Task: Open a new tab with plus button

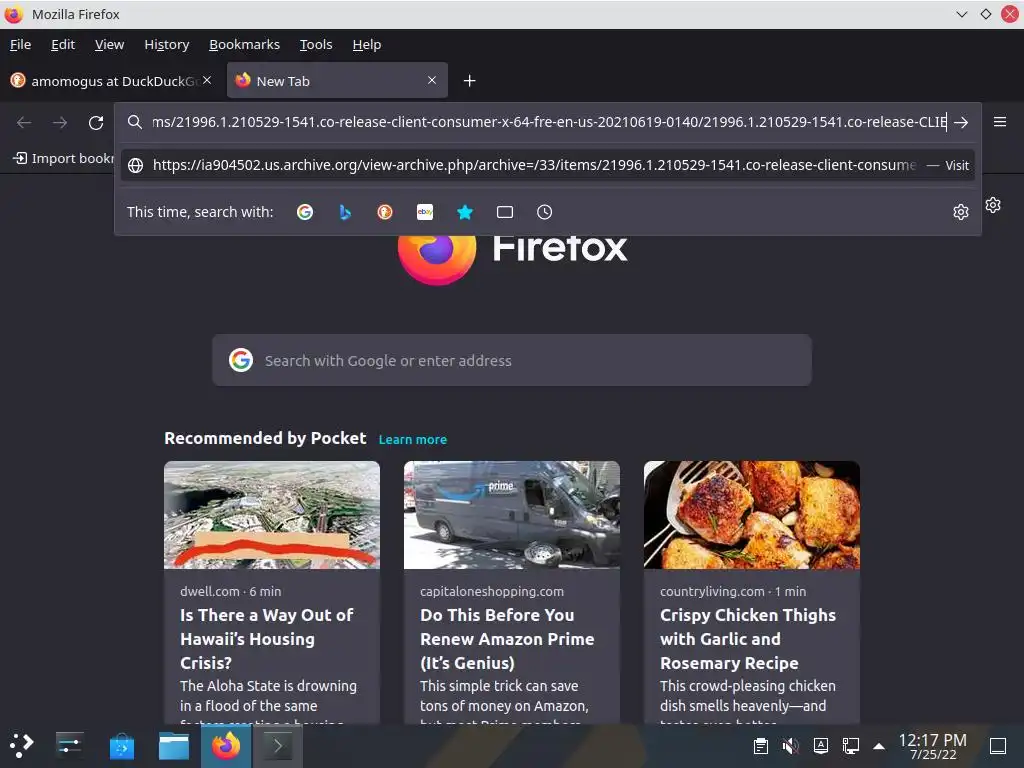Action: (x=470, y=80)
